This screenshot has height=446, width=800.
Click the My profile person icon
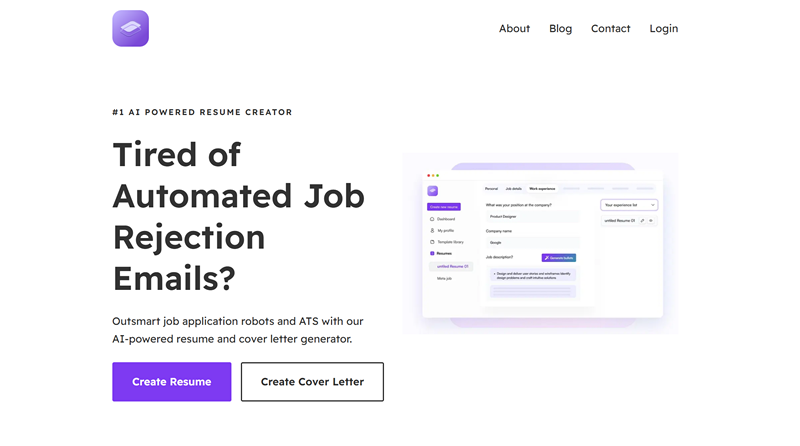pyautogui.click(x=432, y=231)
